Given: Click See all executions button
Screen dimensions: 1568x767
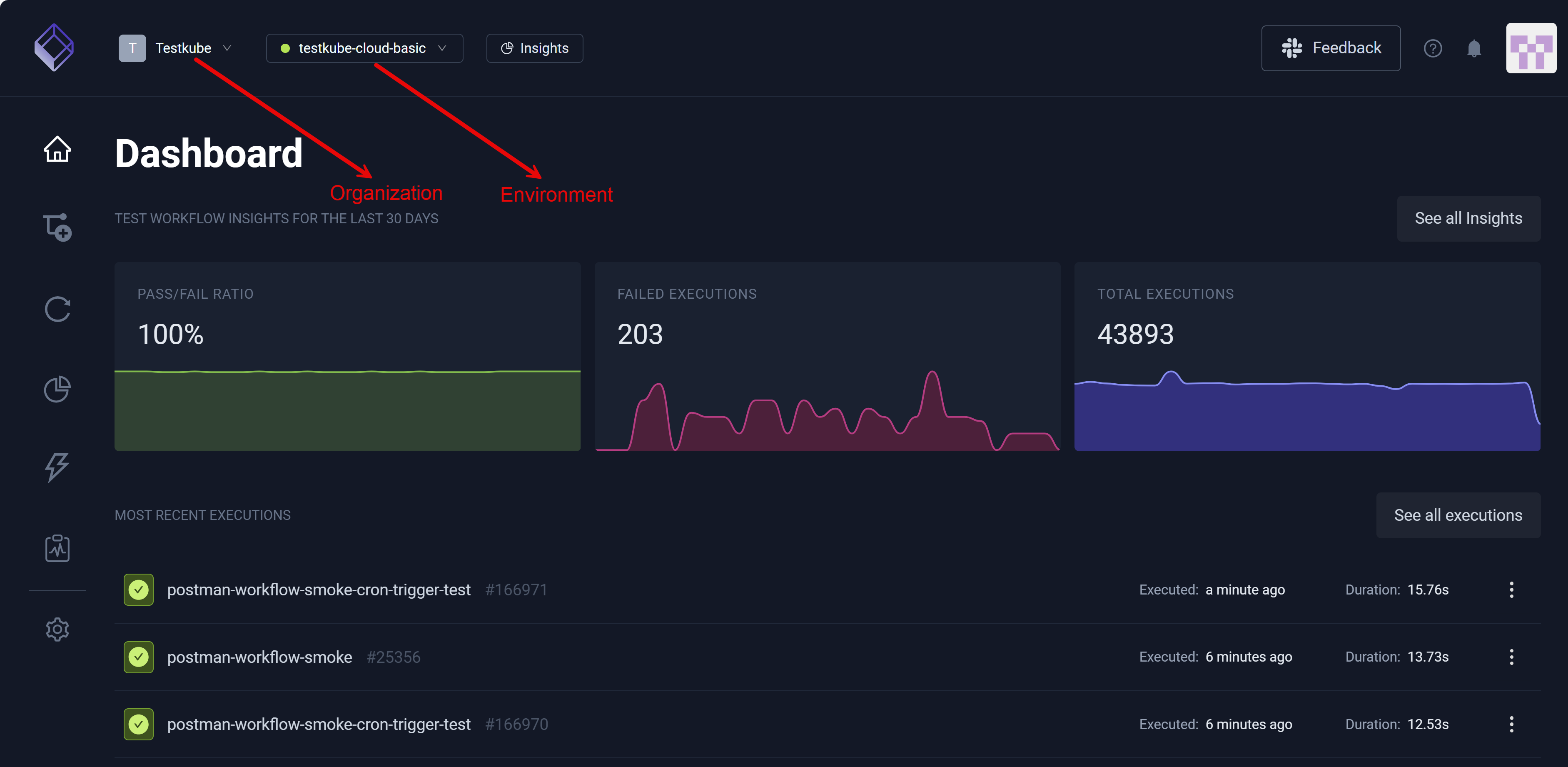Looking at the screenshot, I should (1458, 515).
